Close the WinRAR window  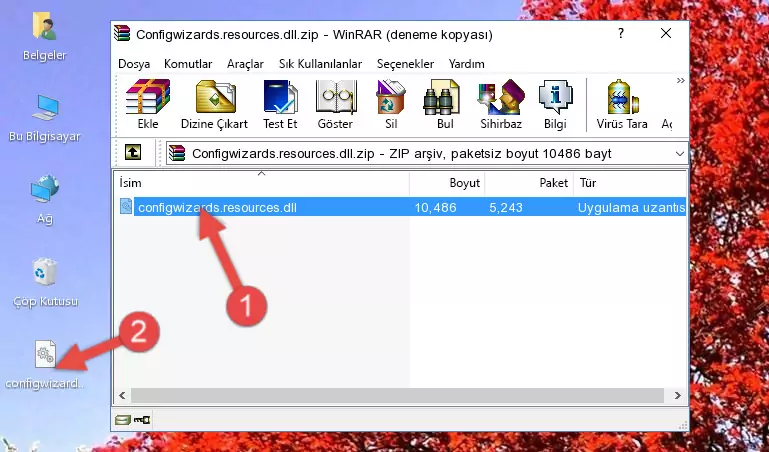[x=666, y=33]
